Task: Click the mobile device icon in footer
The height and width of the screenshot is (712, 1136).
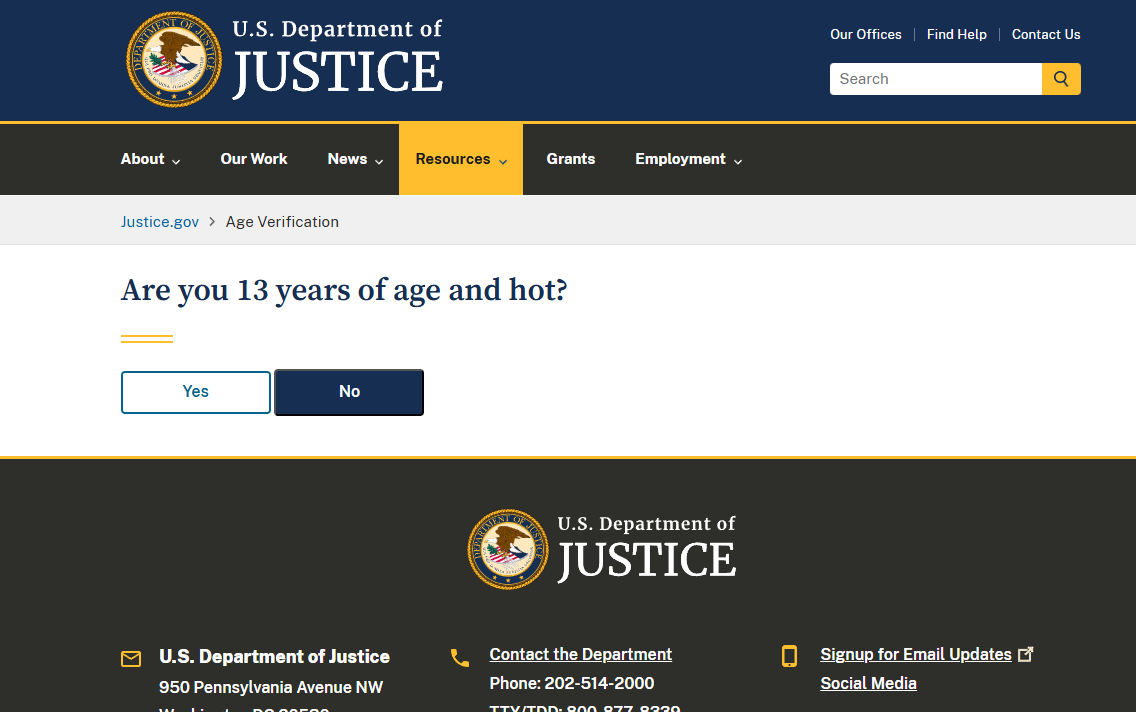Action: 789,656
